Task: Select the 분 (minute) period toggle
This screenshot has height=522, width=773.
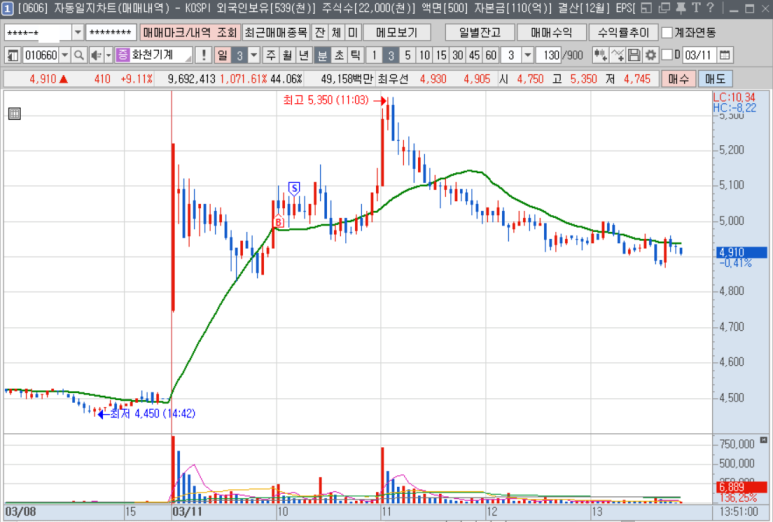Action: click(x=322, y=55)
